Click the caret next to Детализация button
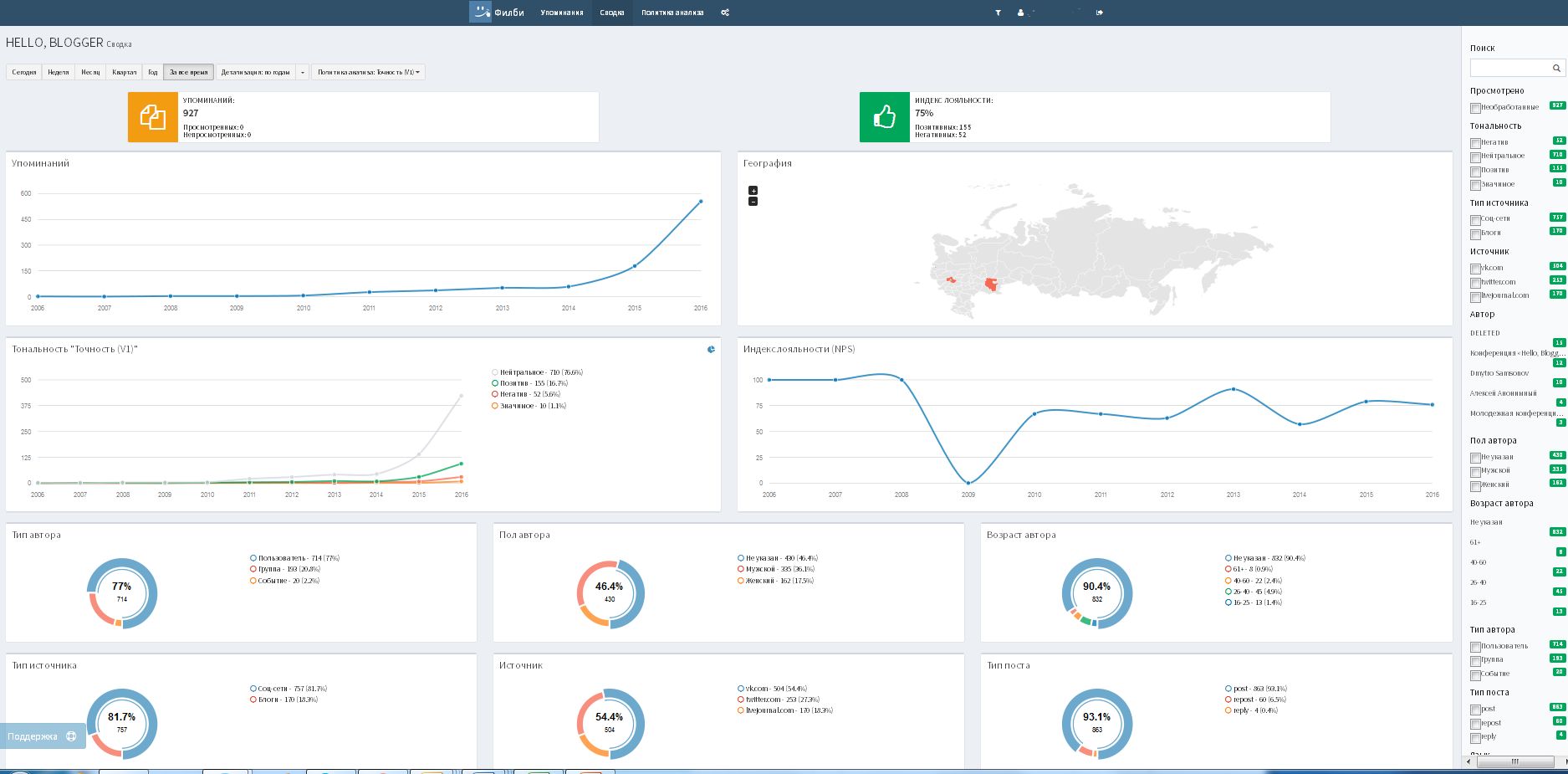Image resolution: width=1568 pixels, height=774 pixels. click(x=303, y=72)
